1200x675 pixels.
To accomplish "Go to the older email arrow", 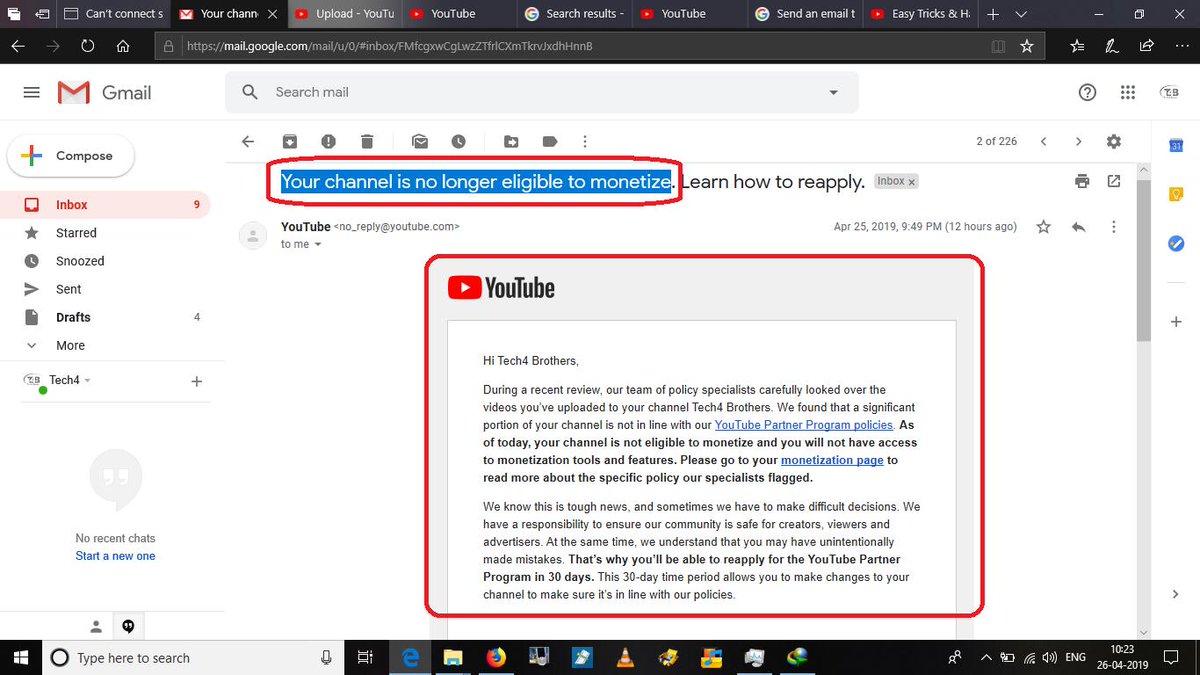I will click(x=1078, y=141).
